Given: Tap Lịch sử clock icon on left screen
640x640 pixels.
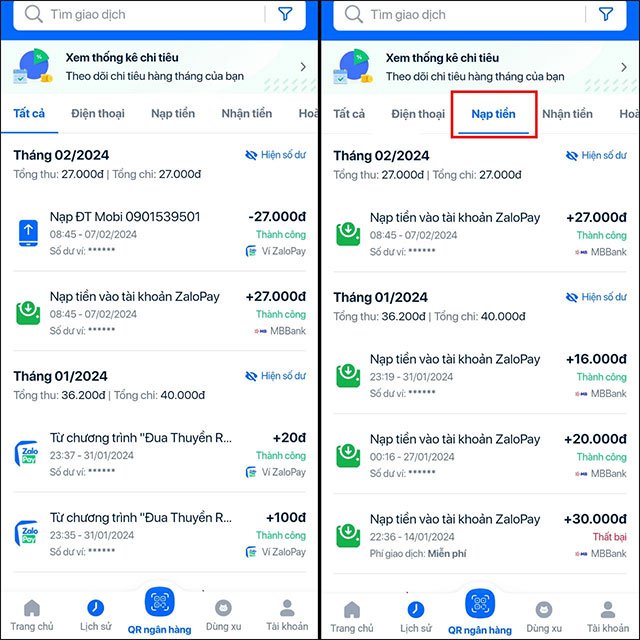Looking at the screenshot, I should (96, 608).
